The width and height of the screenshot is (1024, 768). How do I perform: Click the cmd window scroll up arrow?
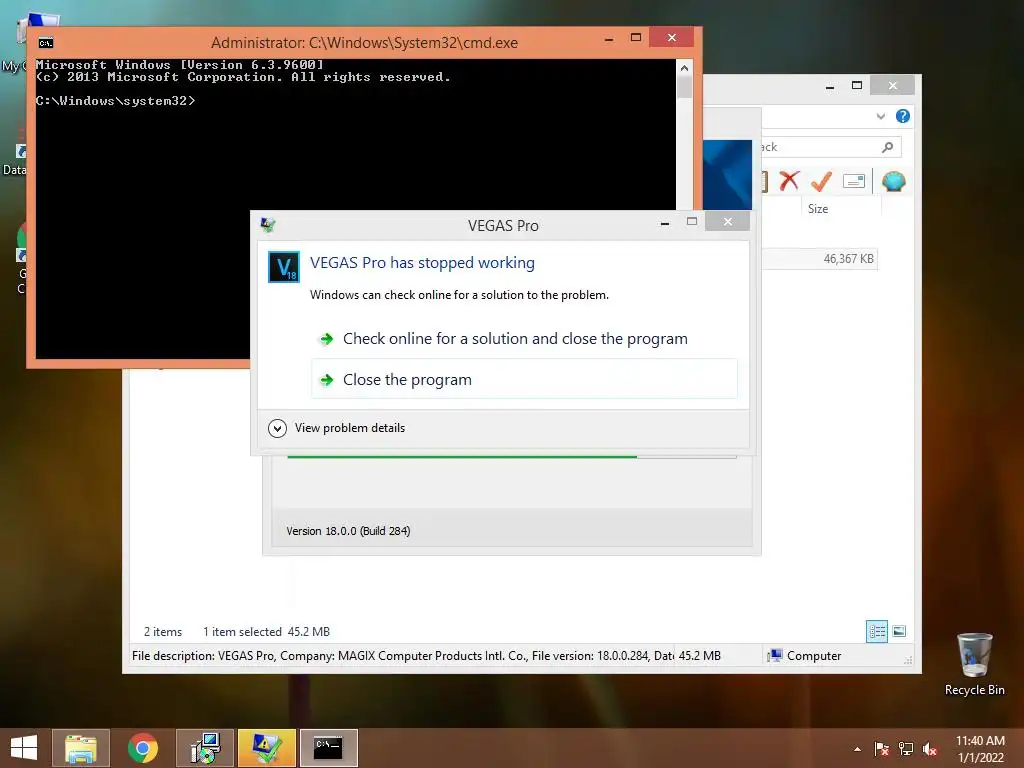pyautogui.click(x=684, y=68)
